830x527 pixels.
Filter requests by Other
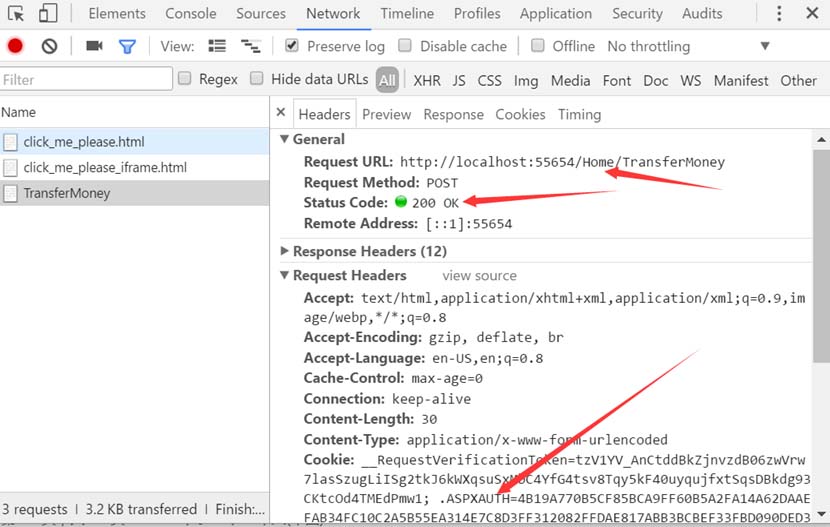pyautogui.click(x=799, y=80)
